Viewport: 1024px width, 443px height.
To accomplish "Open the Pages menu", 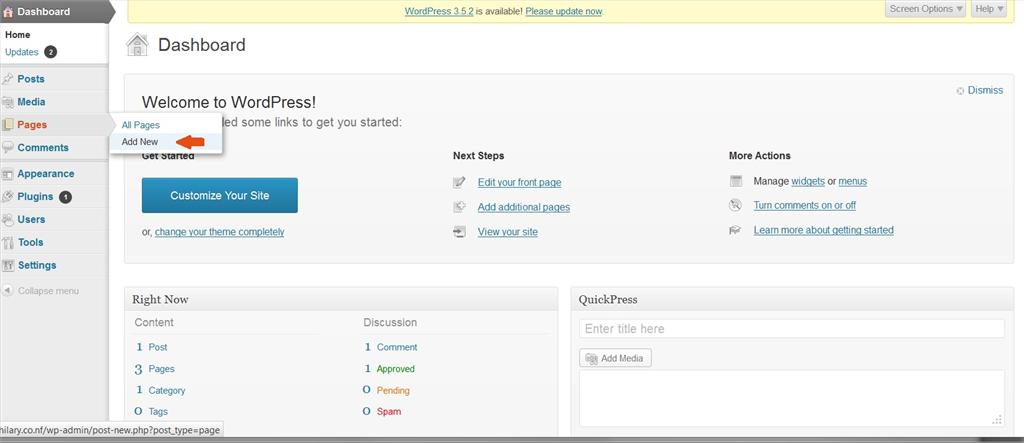I will 32,125.
